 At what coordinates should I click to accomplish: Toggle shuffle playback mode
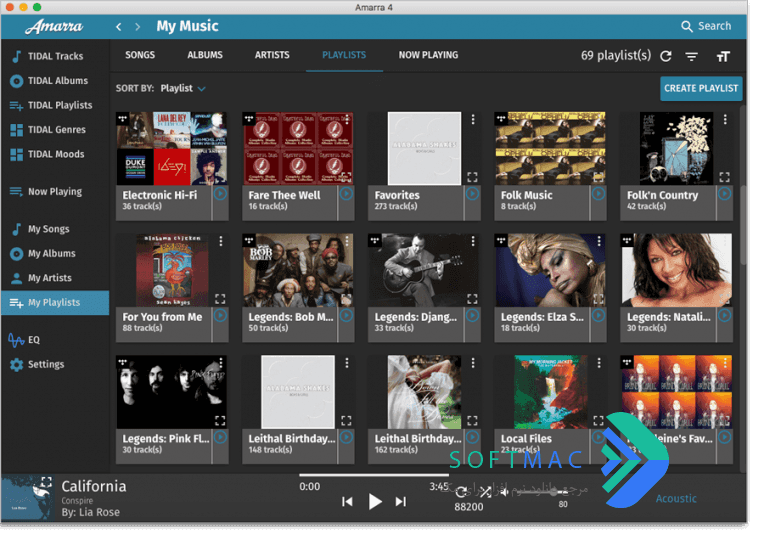(x=485, y=492)
